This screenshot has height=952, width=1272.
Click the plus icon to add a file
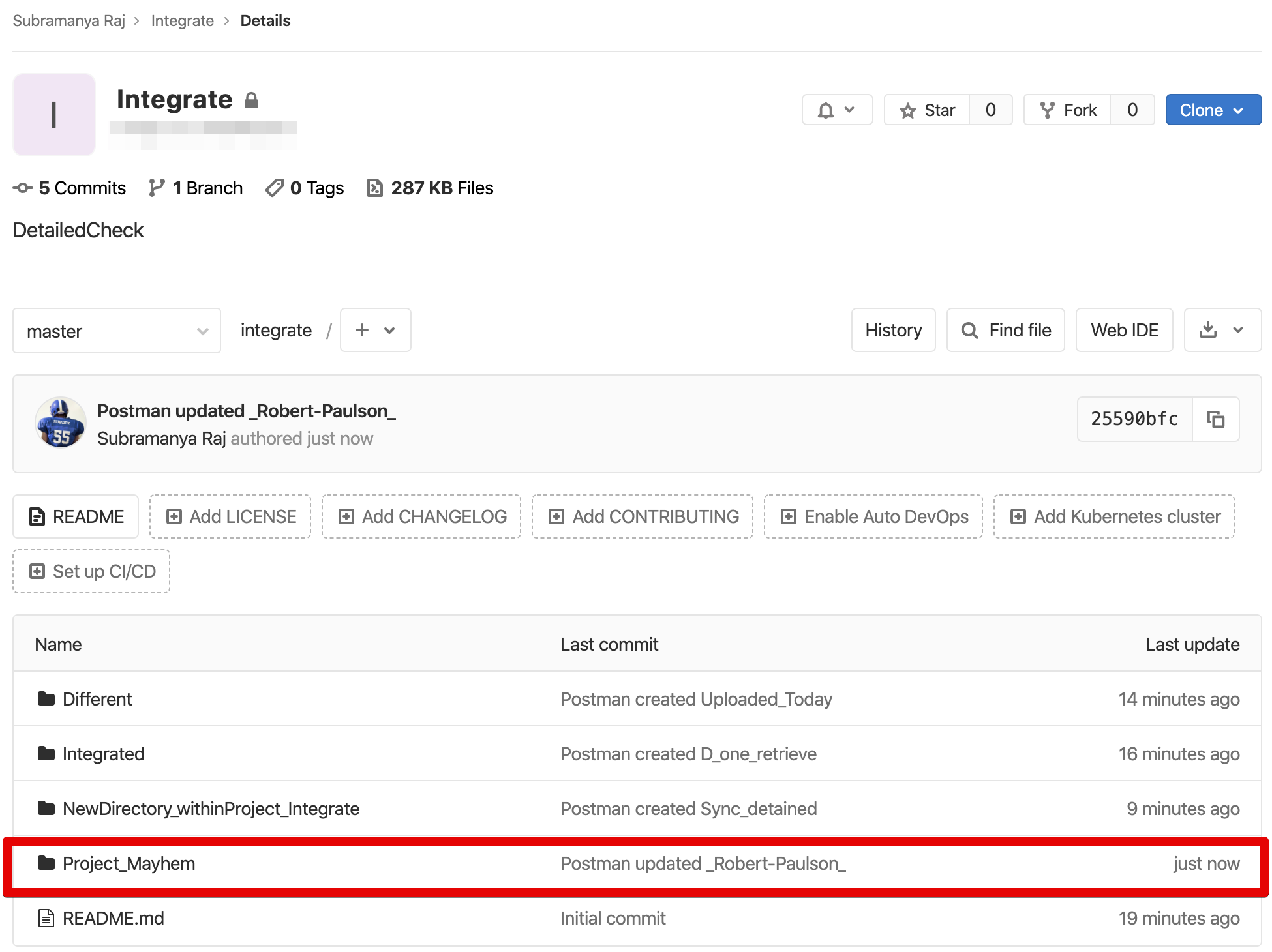pyautogui.click(x=363, y=330)
